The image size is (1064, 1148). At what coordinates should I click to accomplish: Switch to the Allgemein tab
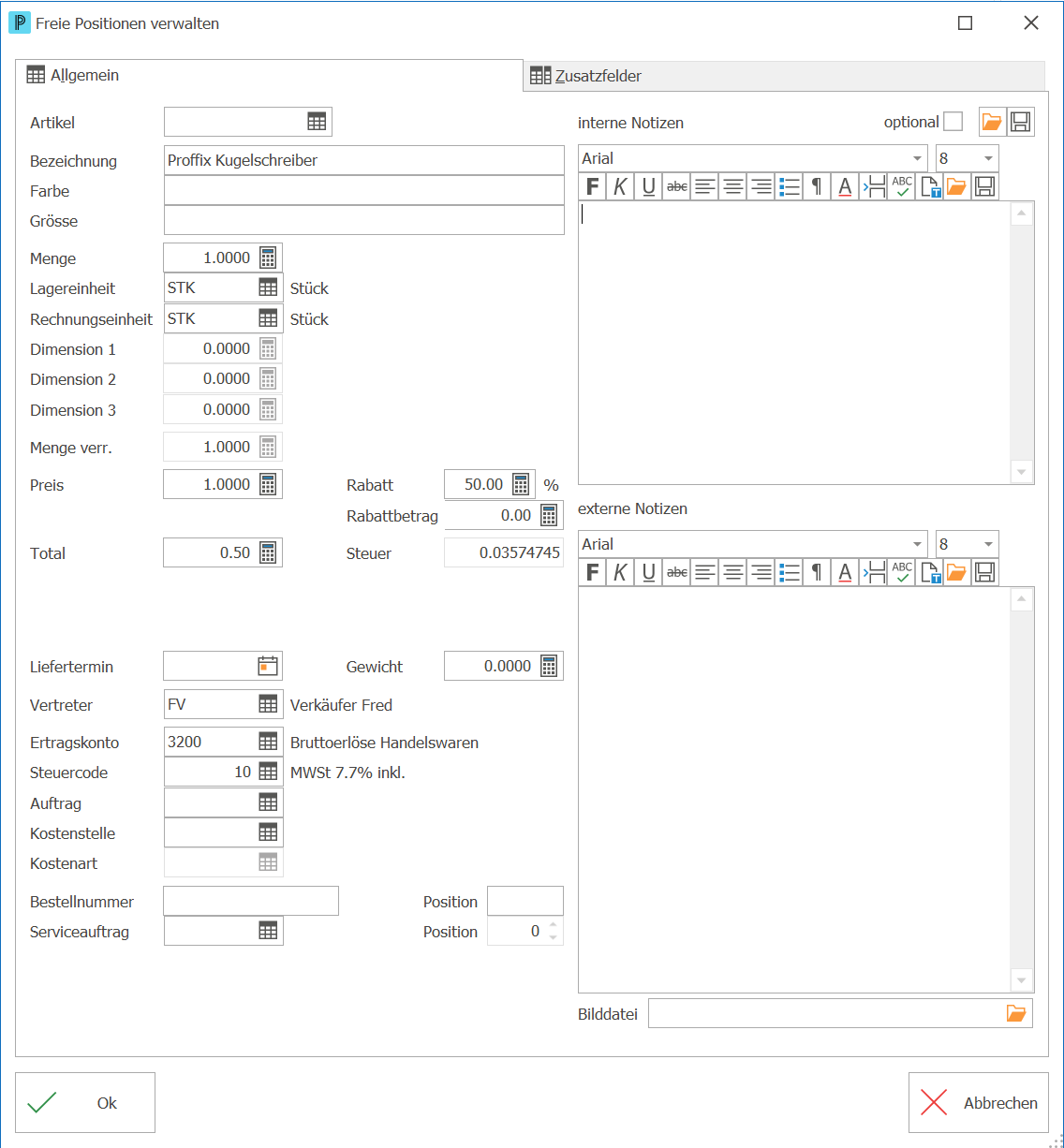pyautogui.click(x=270, y=76)
